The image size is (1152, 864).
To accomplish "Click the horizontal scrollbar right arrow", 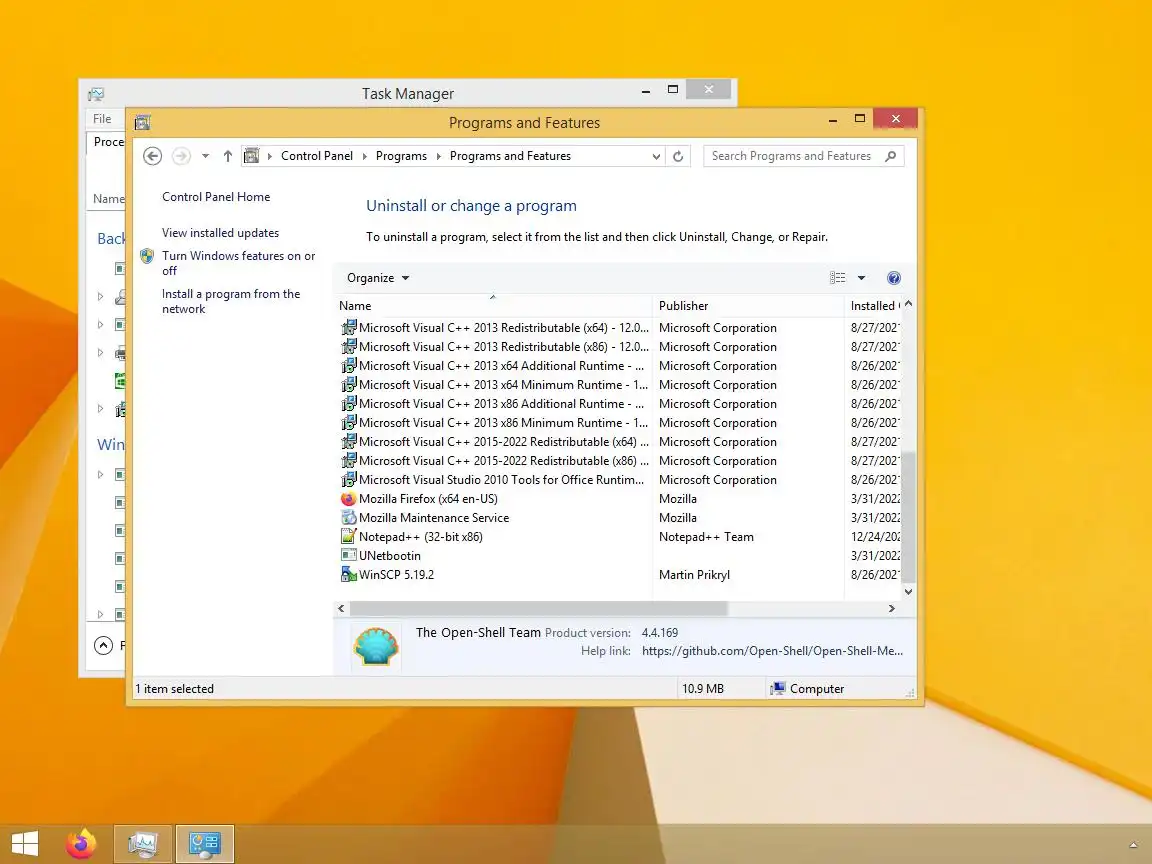I will 892,608.
